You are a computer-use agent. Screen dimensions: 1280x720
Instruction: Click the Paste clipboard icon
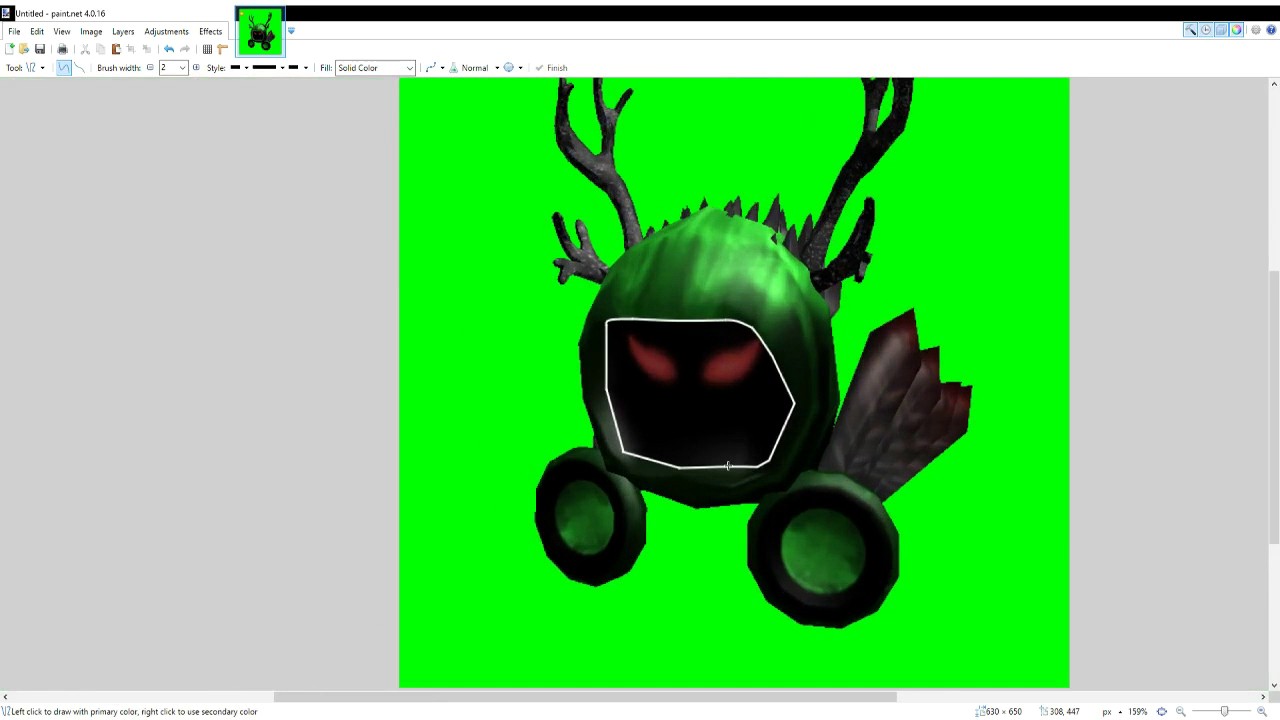tap(116, 49)
